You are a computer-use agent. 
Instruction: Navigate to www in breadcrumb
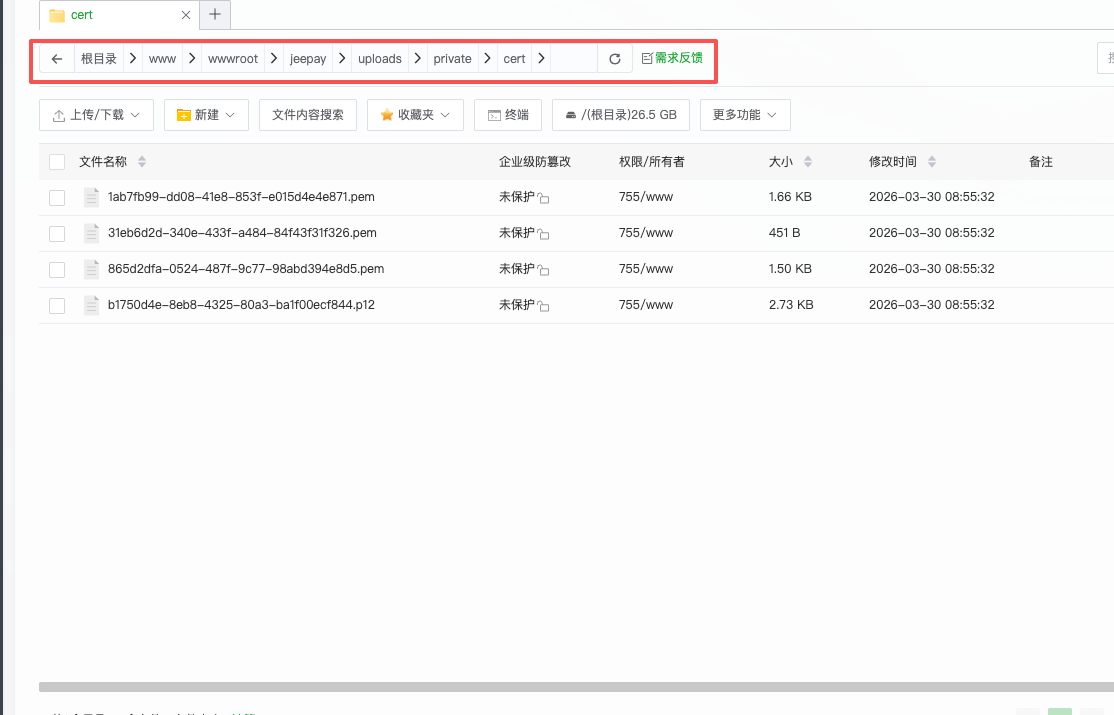pos(162,59)
